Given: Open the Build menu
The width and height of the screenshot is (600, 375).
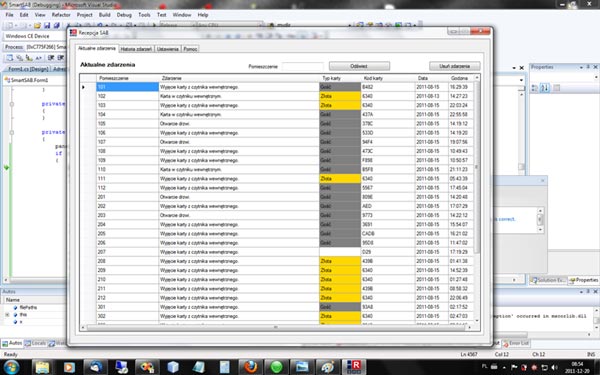Looking at the screenshot, I should (x=104, y=15).
